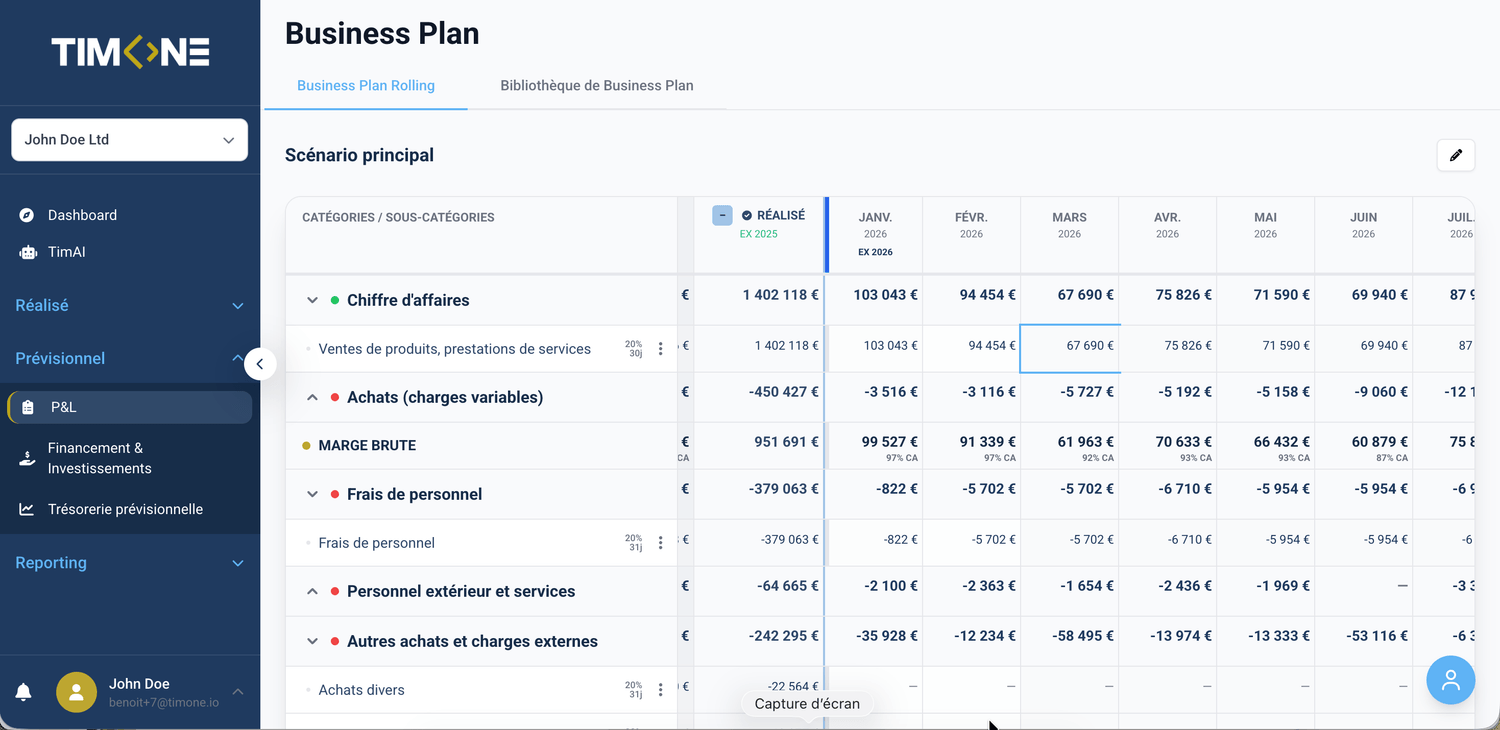The height and width of the screenshot is (730, 1500).
Task: Click the pencil edit scenario icon
Action: 1455,155
